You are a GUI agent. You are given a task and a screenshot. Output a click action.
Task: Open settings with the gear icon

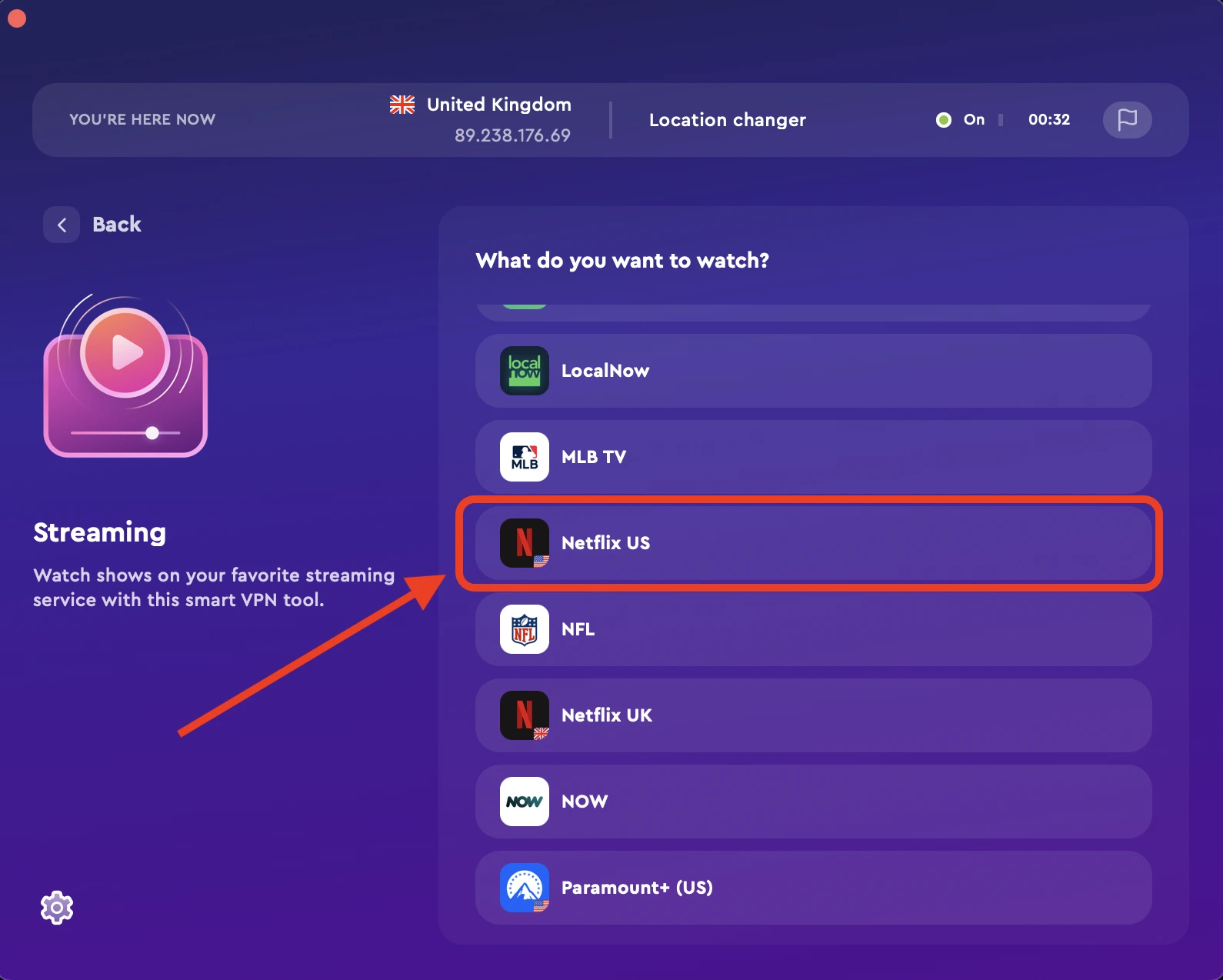click(57, 908)
